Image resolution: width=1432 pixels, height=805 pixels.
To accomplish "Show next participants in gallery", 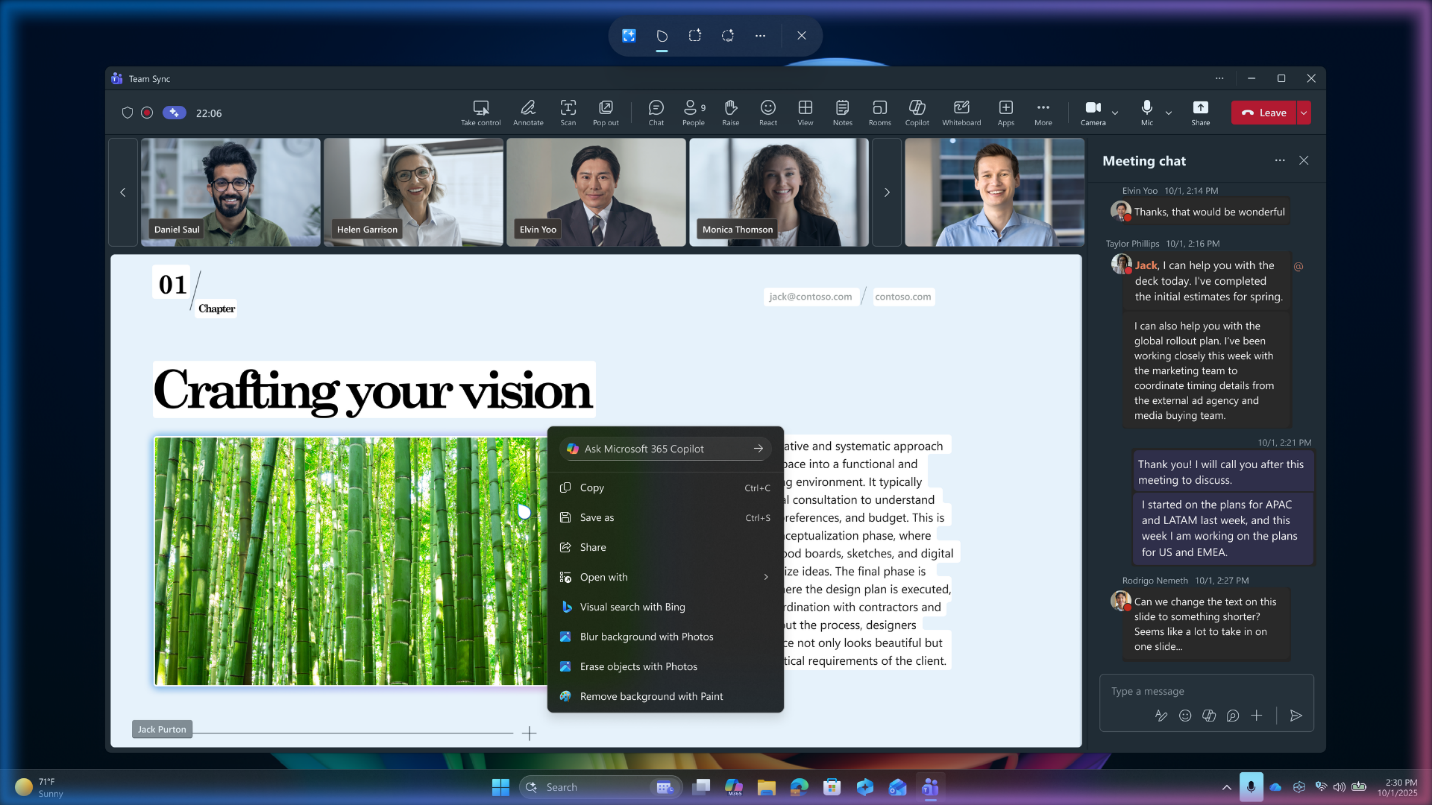I will (887, 192).
